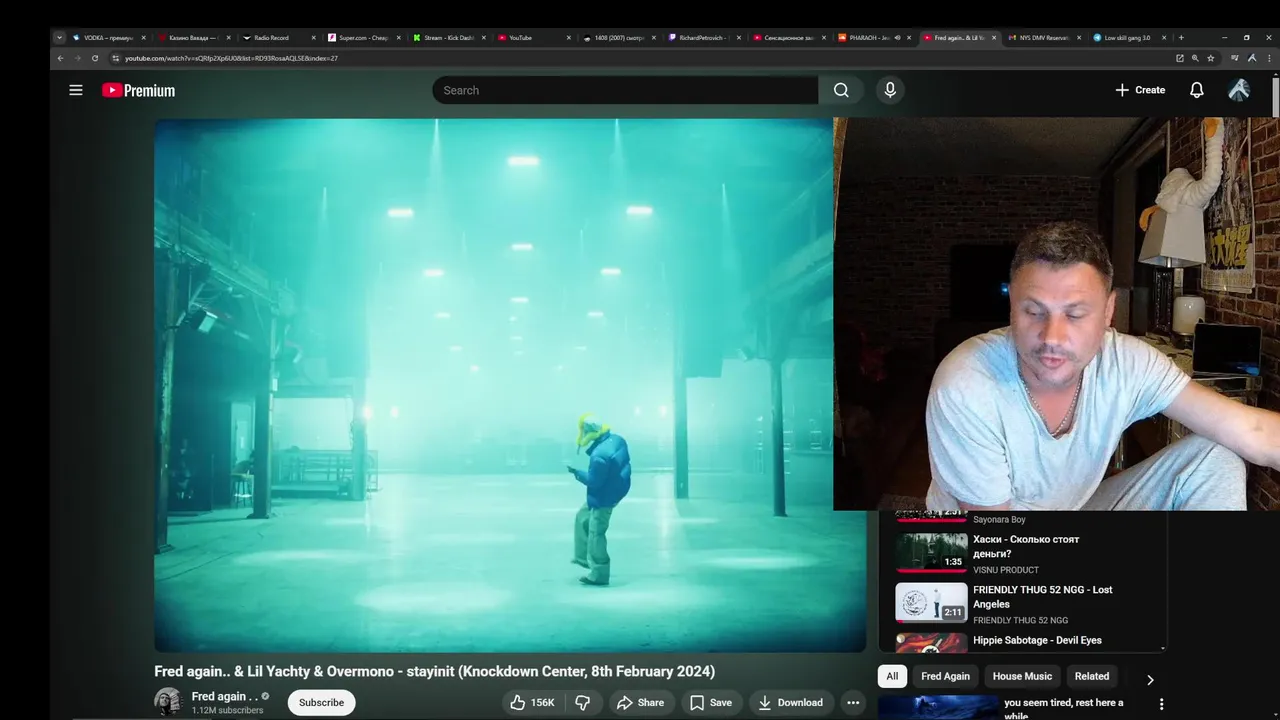Focus the YouTube search field

(x=626, y=90)
